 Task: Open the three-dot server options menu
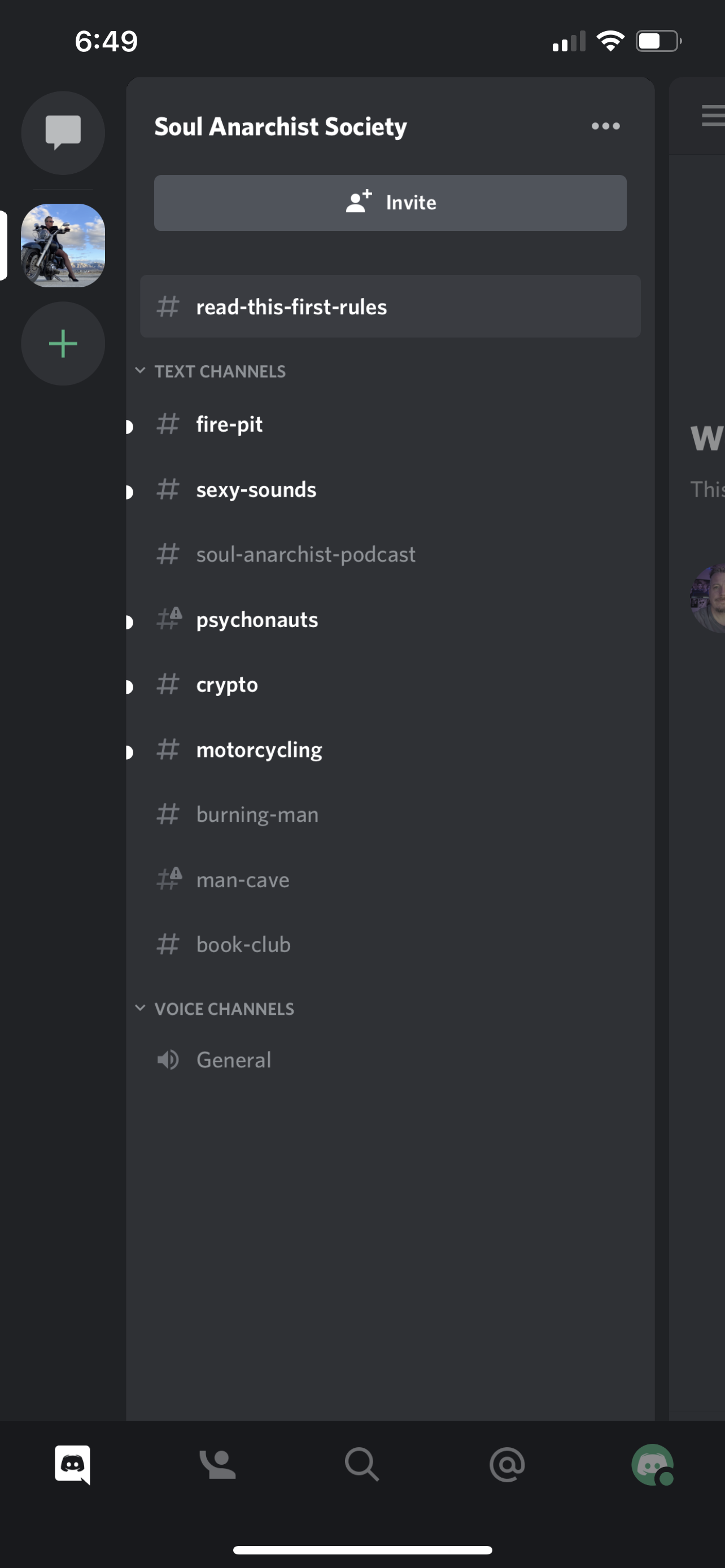605,126
